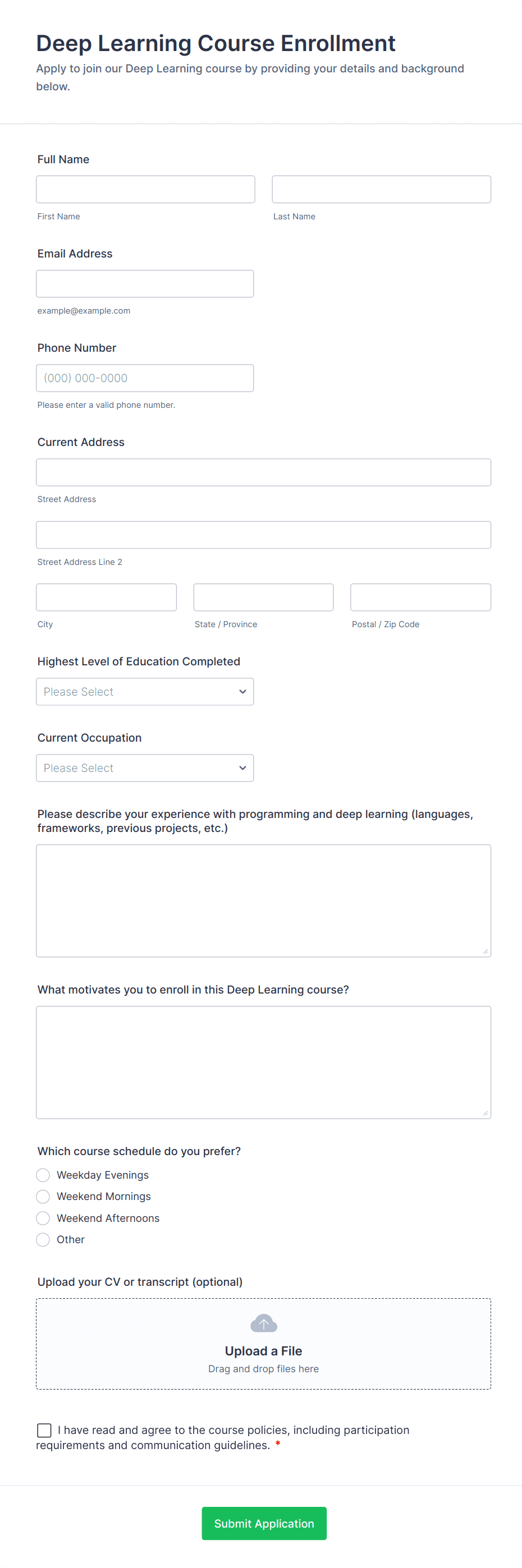Select Weekend Afternoons schedule
The image size is (522, 1568).
pos(43,1218)
